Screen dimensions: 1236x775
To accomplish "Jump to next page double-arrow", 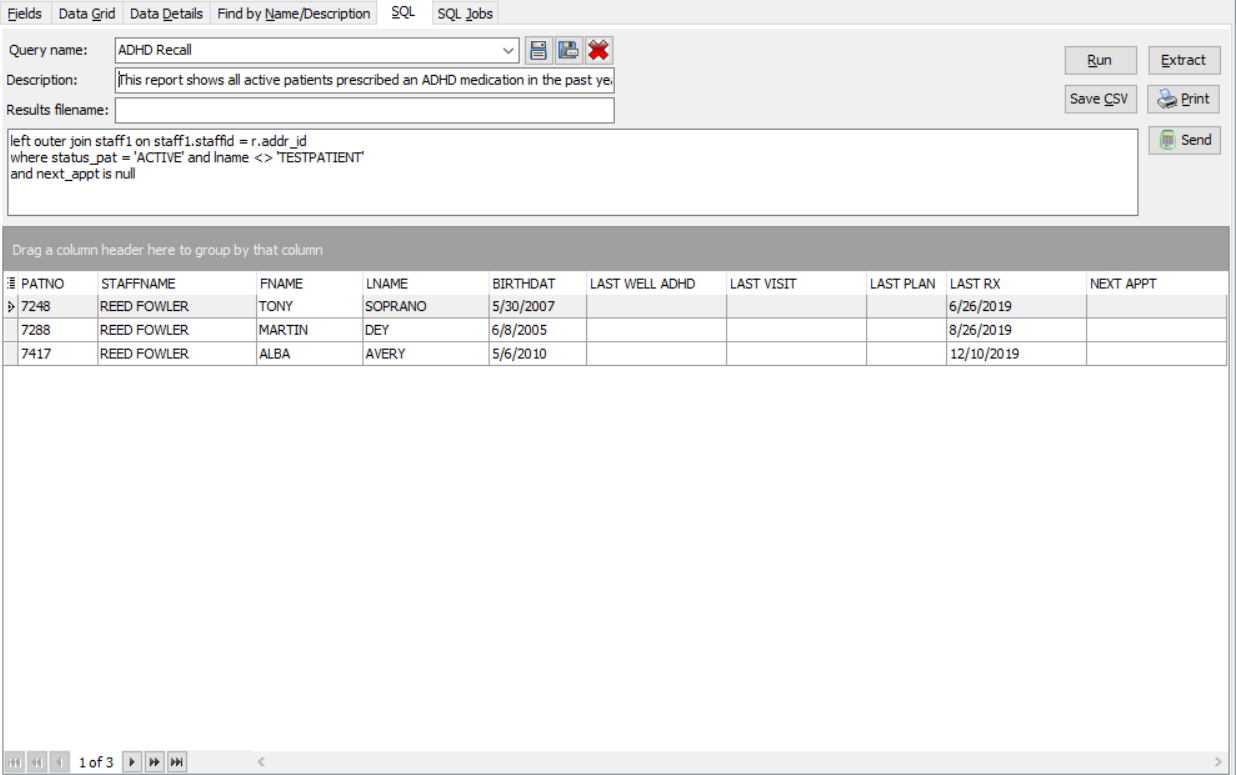I will pyautogui.click(x=154, y=763).
